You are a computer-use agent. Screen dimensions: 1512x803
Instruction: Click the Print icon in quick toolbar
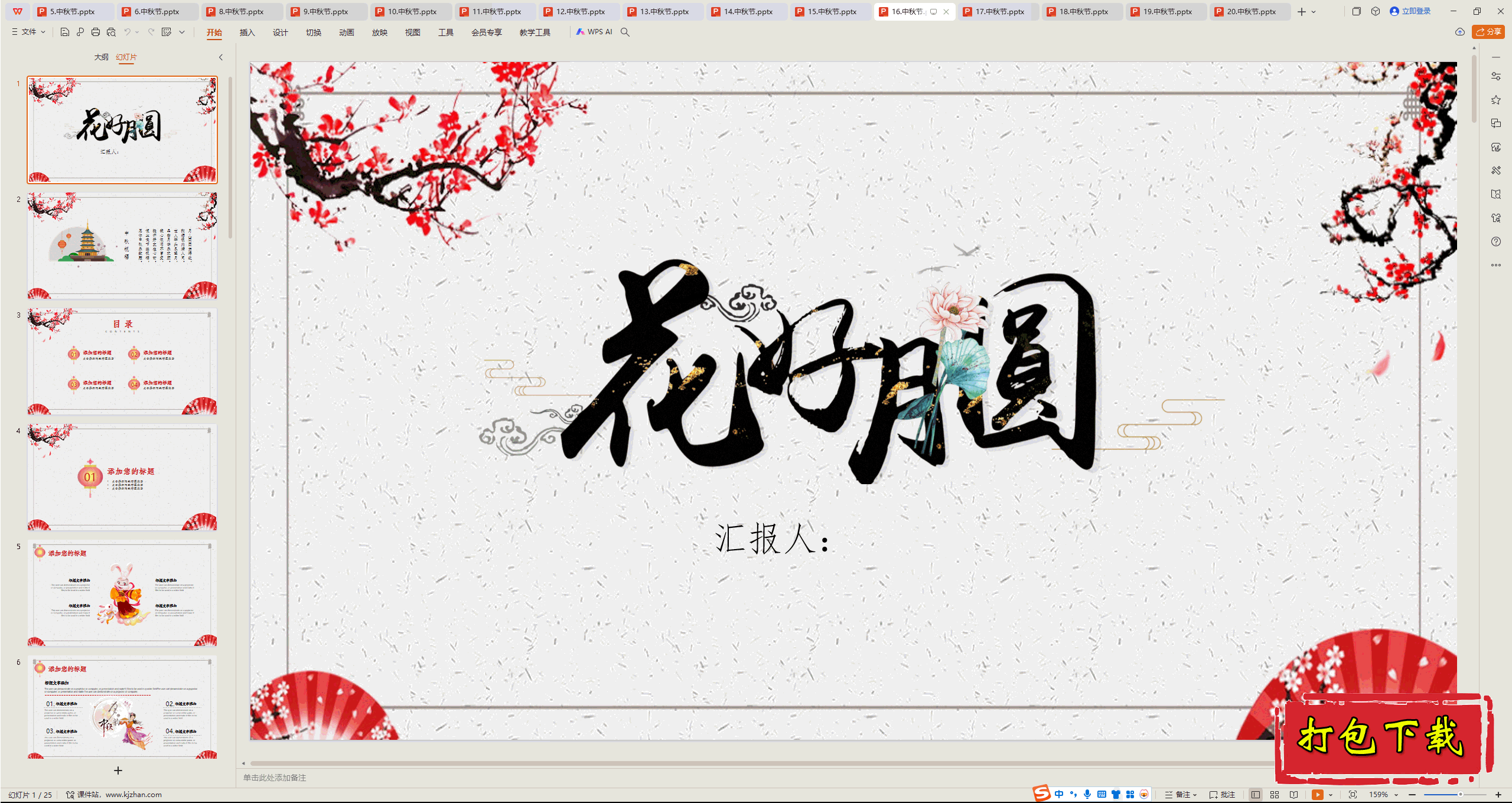(x=96, y=32)
